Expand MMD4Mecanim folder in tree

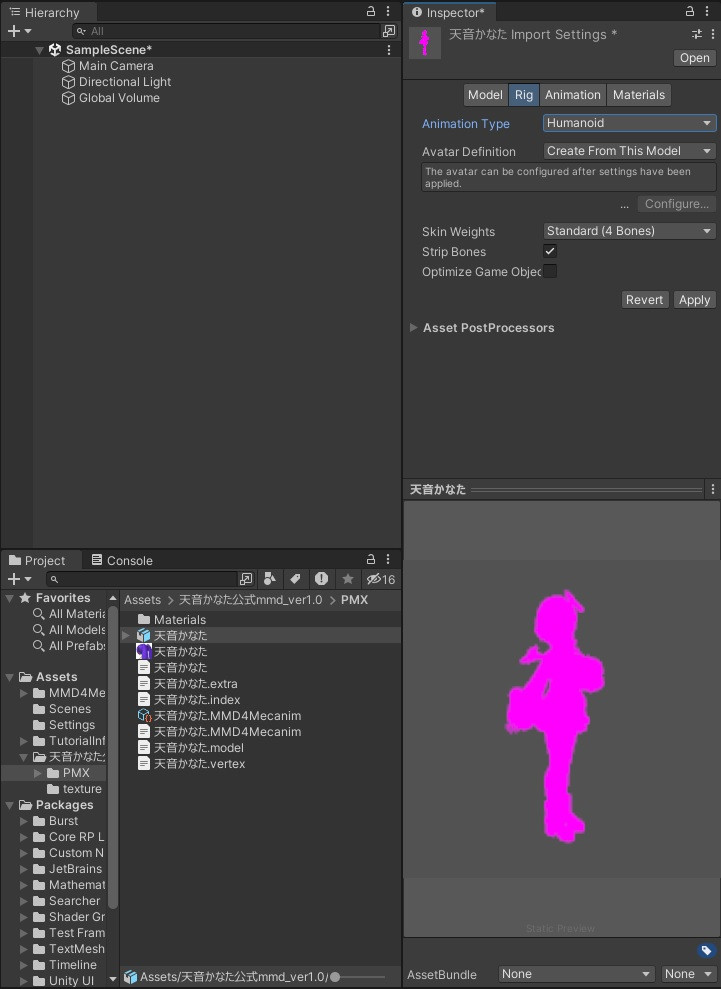pyautogui.click(x=23, y=693)
